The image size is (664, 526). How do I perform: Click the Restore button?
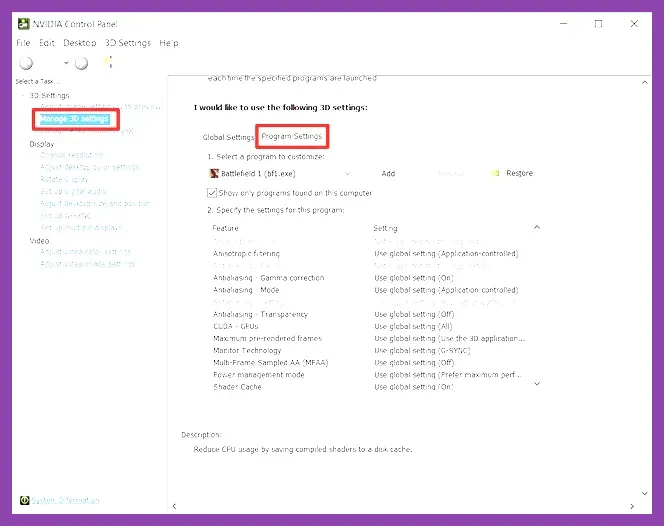[x=520, y=173]
